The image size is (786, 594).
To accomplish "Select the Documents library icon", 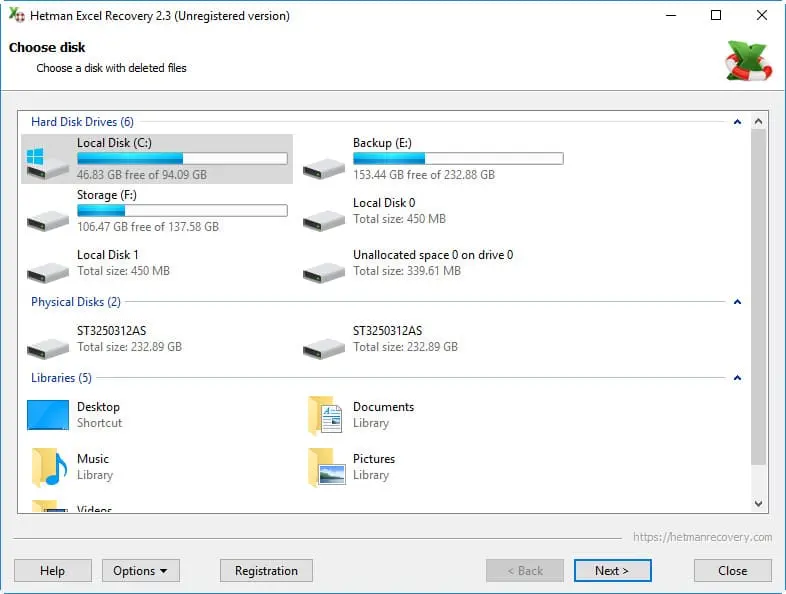I will pyautogui.click(x=325, y=416).
